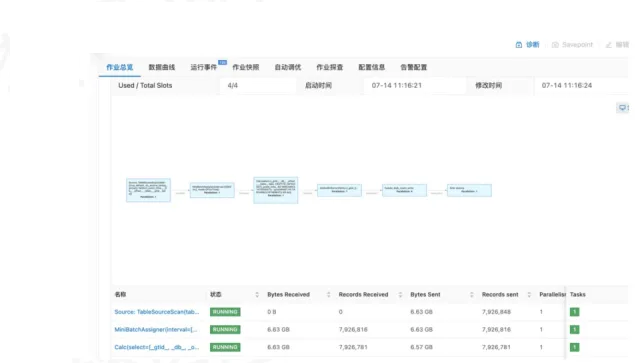Open the MiniBatchAssigner operator link
This screenshot has width=635, height=363.
click(x=156, y=329)
